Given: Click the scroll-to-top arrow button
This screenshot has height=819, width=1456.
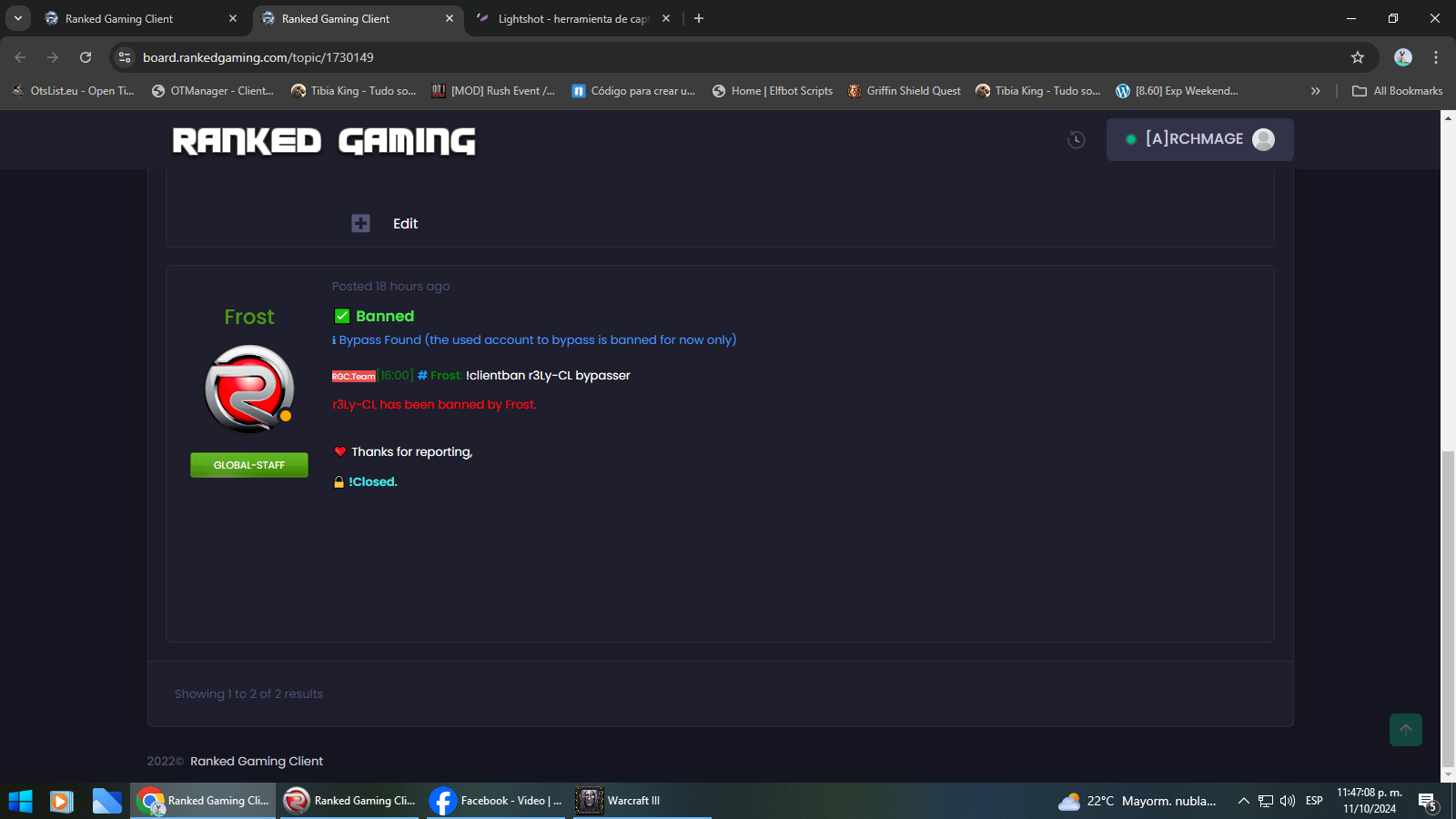Looking at the screenshot, I should (x=1406, y=730).
